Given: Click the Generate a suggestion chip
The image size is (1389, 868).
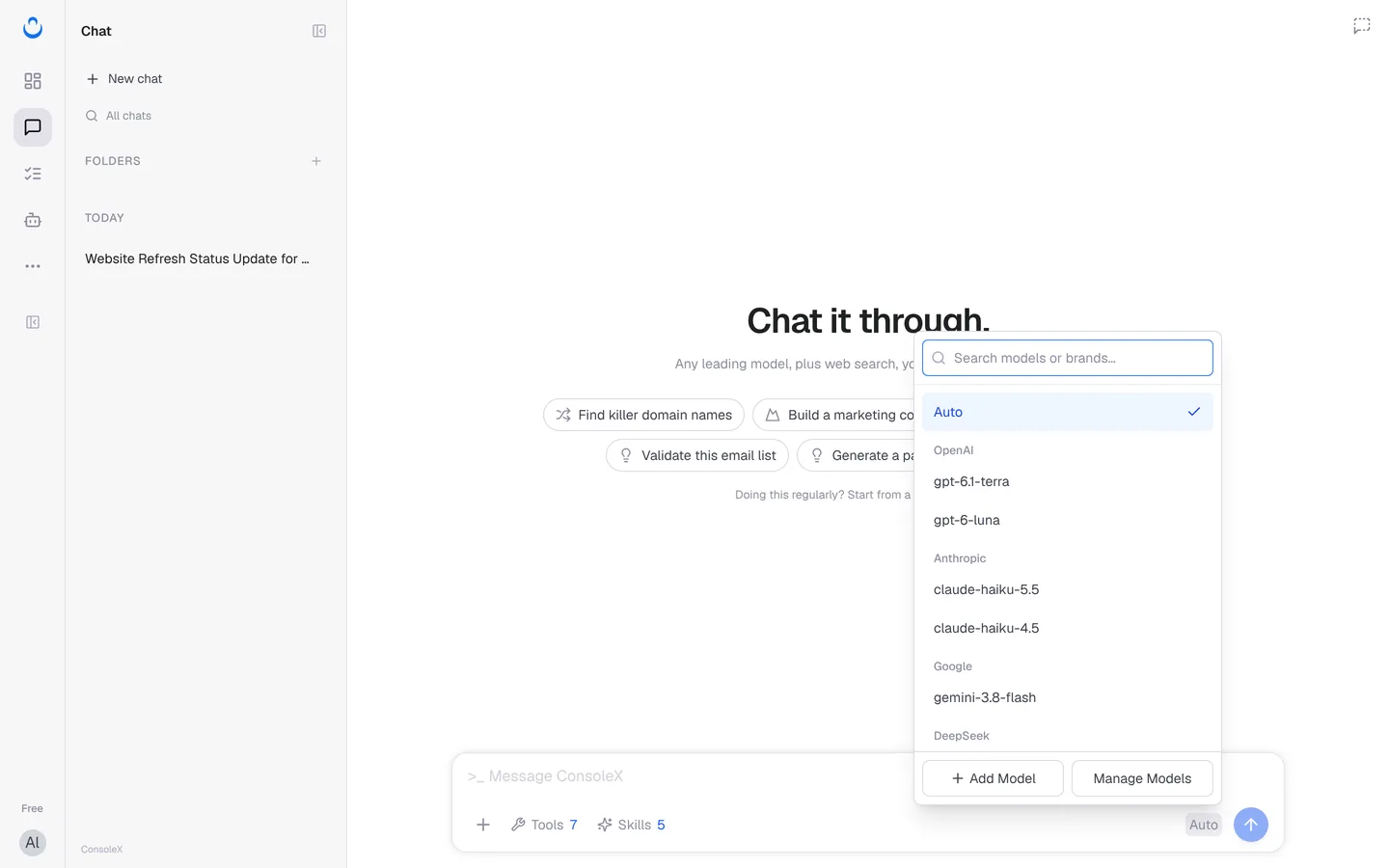Looking at the screenshot, I should [x=857, y=455].
